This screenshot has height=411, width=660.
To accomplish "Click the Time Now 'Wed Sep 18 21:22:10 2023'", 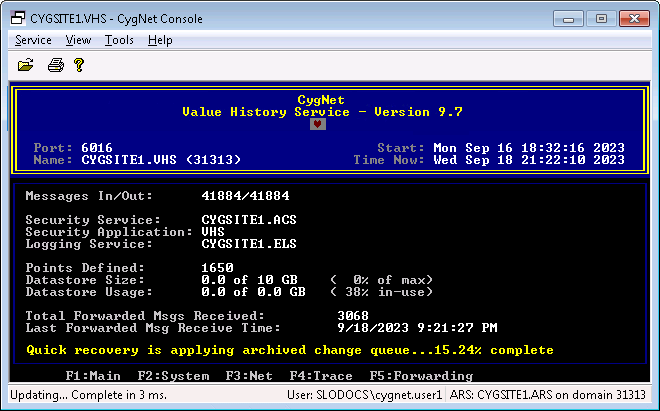I will (529, 160).
